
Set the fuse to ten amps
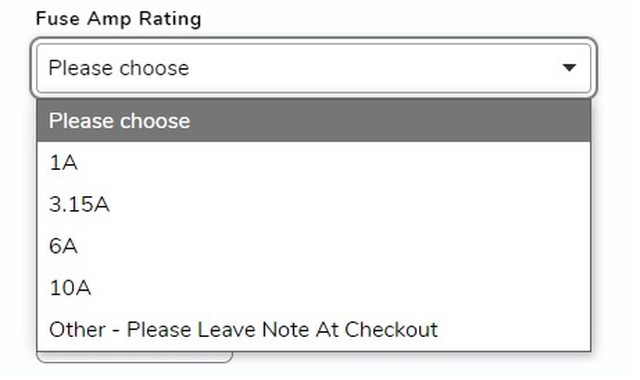[x=313, y=288]
